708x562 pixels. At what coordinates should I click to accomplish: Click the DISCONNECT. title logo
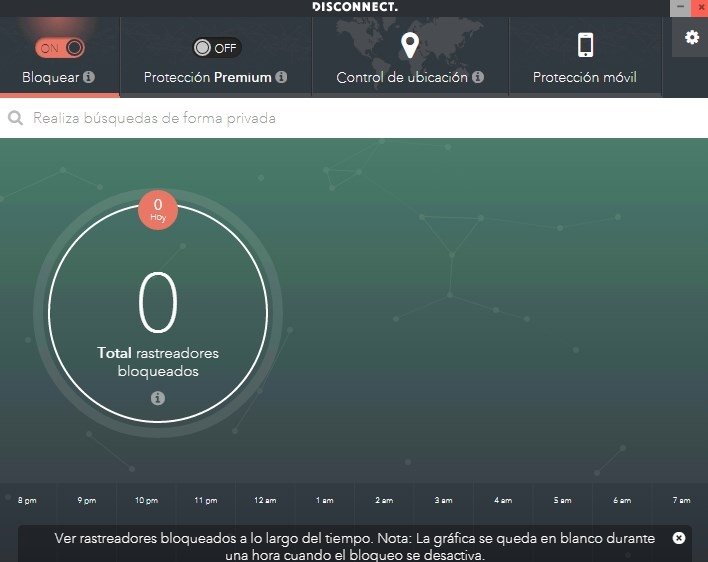point(355,7)
